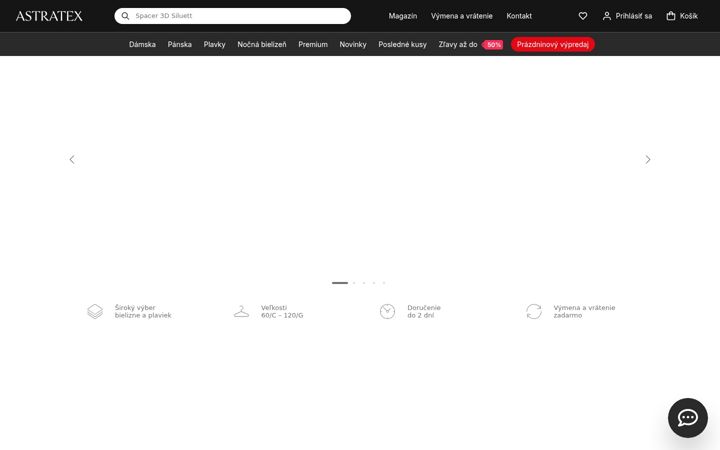Click the exchange arrows icon
Viewport: 720px width, 450px height.
point(534,311)
